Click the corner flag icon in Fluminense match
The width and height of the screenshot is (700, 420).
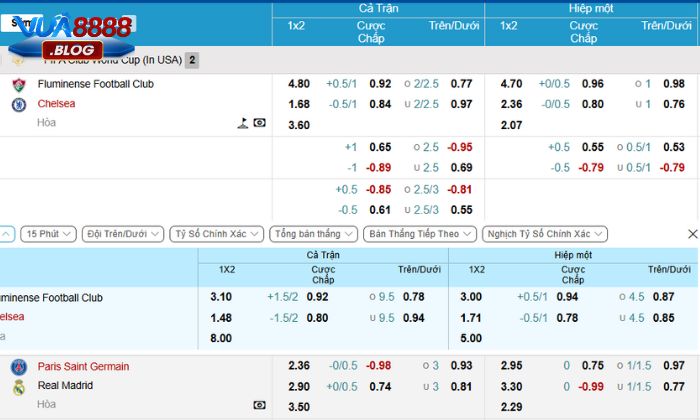[242, 123]
